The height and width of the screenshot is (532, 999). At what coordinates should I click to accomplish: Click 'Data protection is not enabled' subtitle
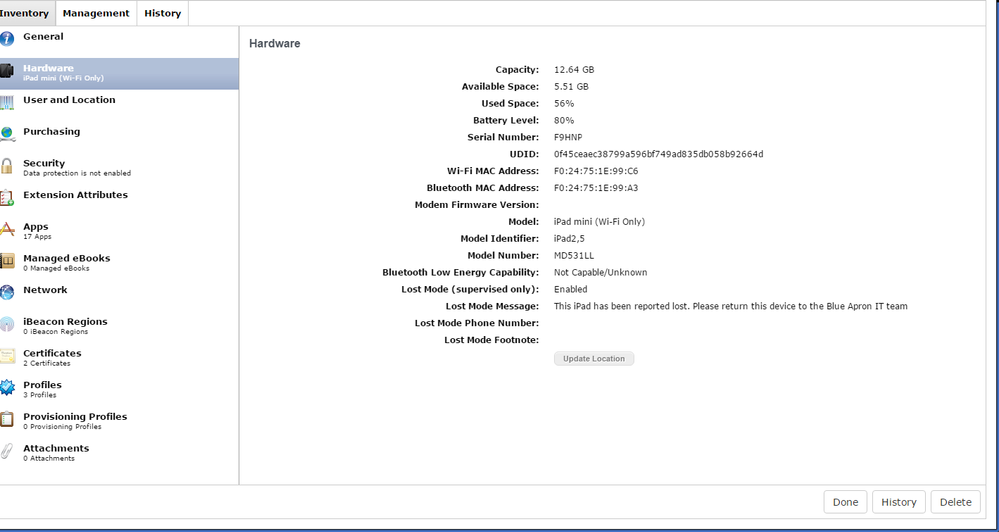[77, 173]
